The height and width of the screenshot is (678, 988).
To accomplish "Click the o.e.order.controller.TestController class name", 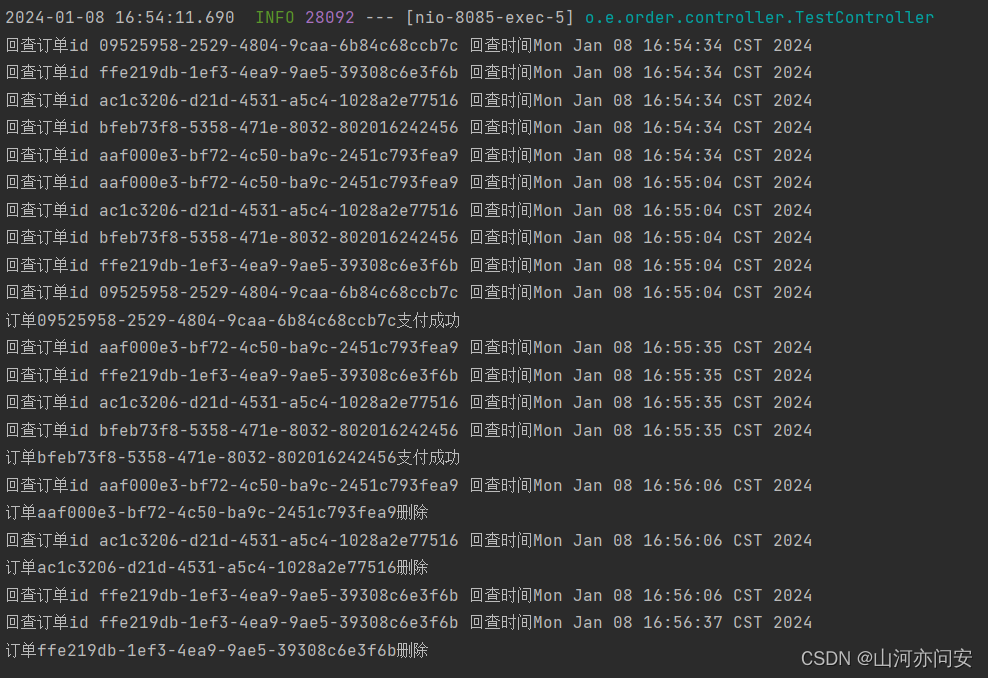I will [x=759, y=18].
